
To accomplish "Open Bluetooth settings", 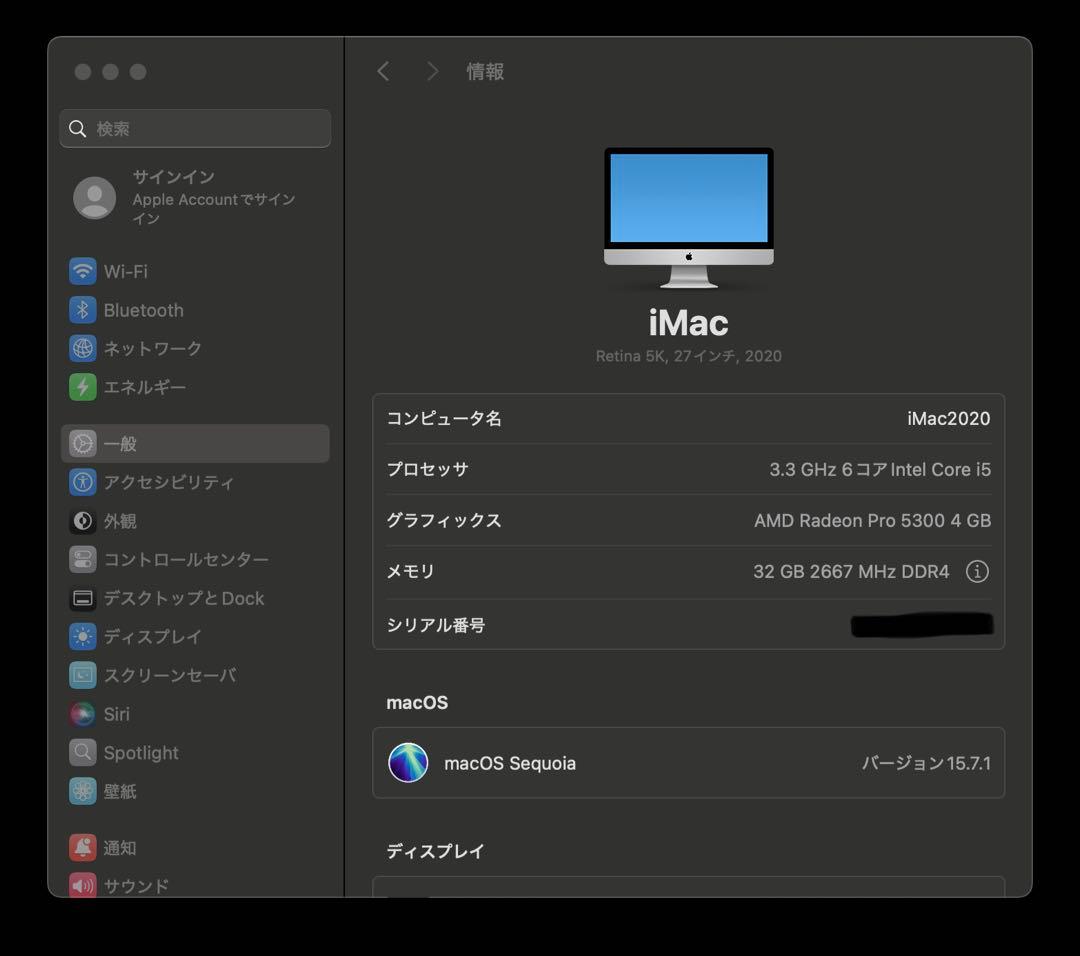I will (143, 310).
